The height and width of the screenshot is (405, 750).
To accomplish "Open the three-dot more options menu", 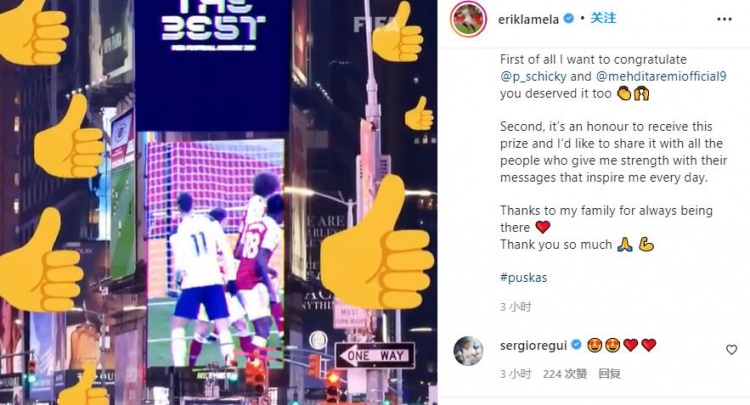I will click(724, 19).
